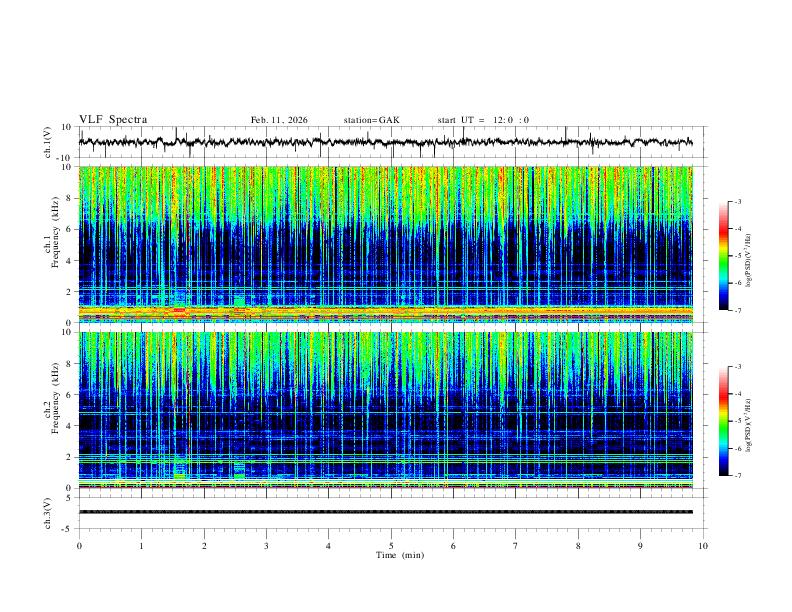Screen dimensions: 792x612
Task: Click the 'ch.1(V)' waveform axis label
Action: pos(48,142)
